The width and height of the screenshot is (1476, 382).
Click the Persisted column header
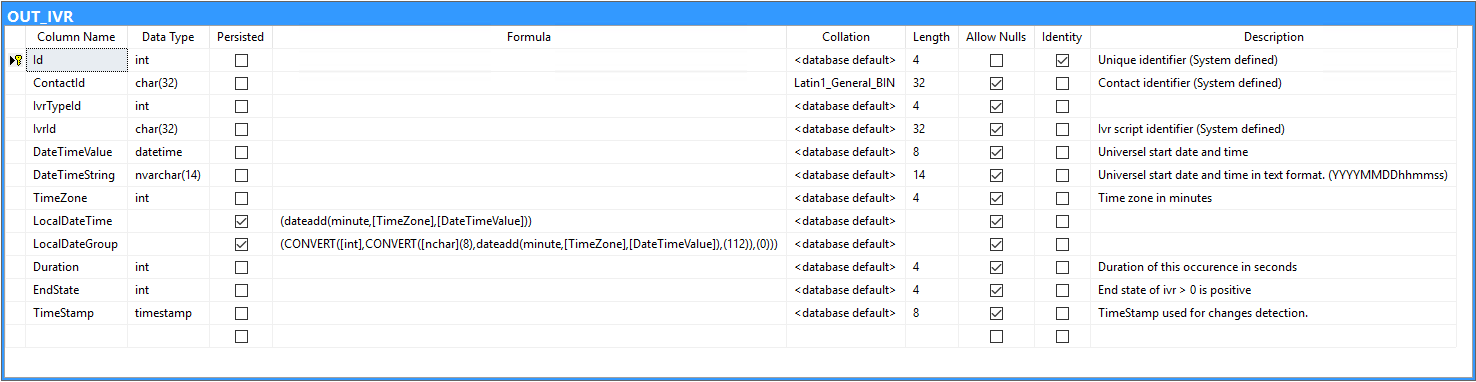[241, 37]
